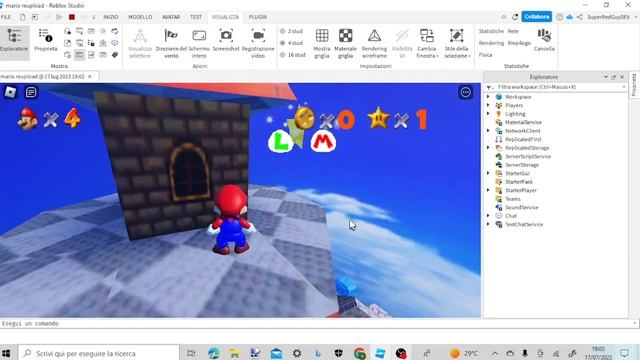Open the SuperRedGuyDEV account dropdown
The image size is (640, 360).
[612, 17]
